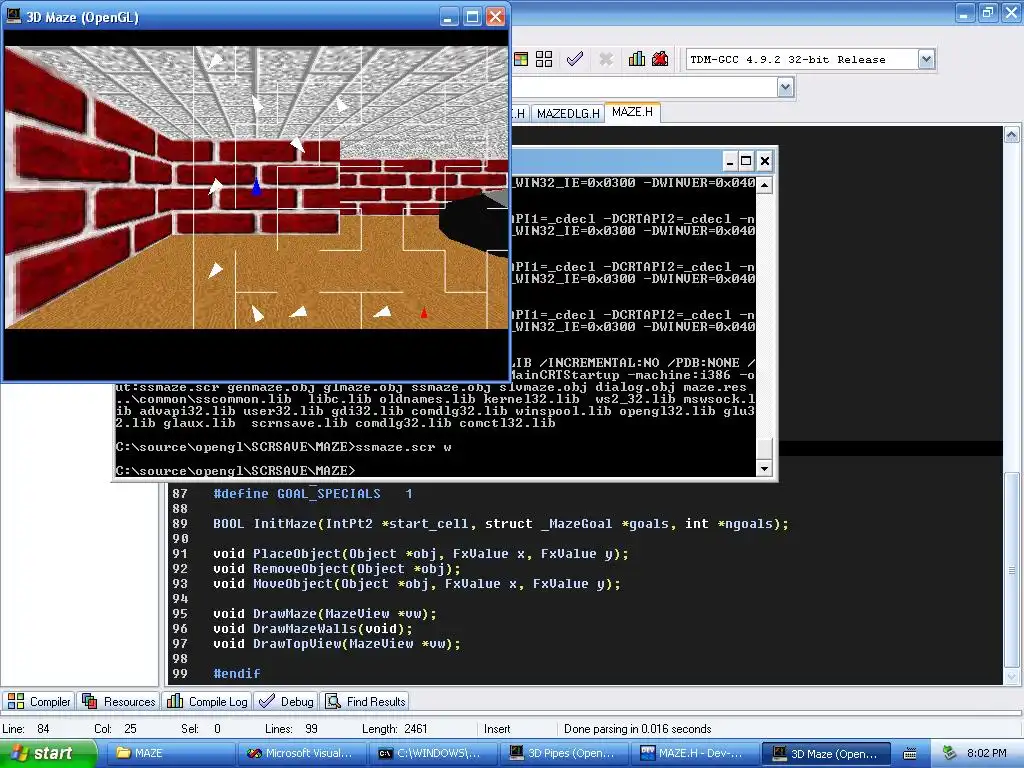The width and height of the screenshot is (1024, 768).
Task: Open the Compile Log tab
Action: pos(207,701)
